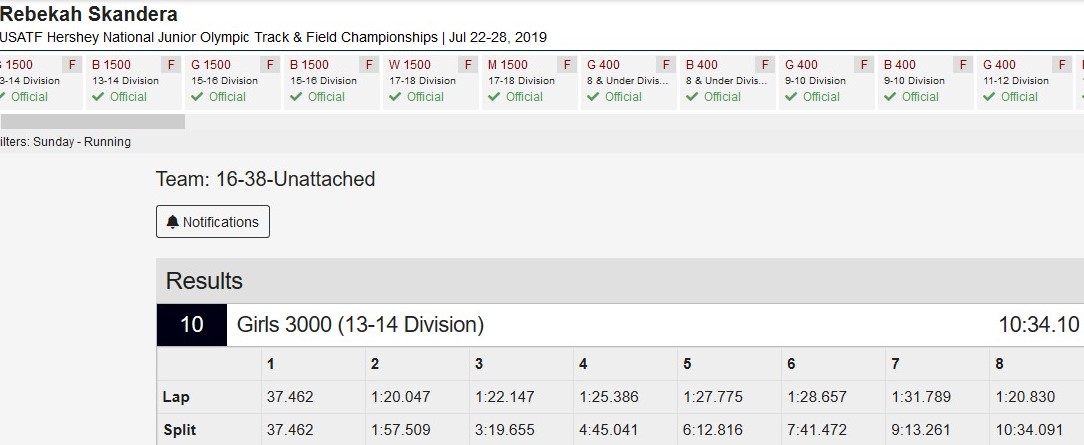Click the Notifications bell icon
This screenshot has width=1084, height=445.
point(173,222)
